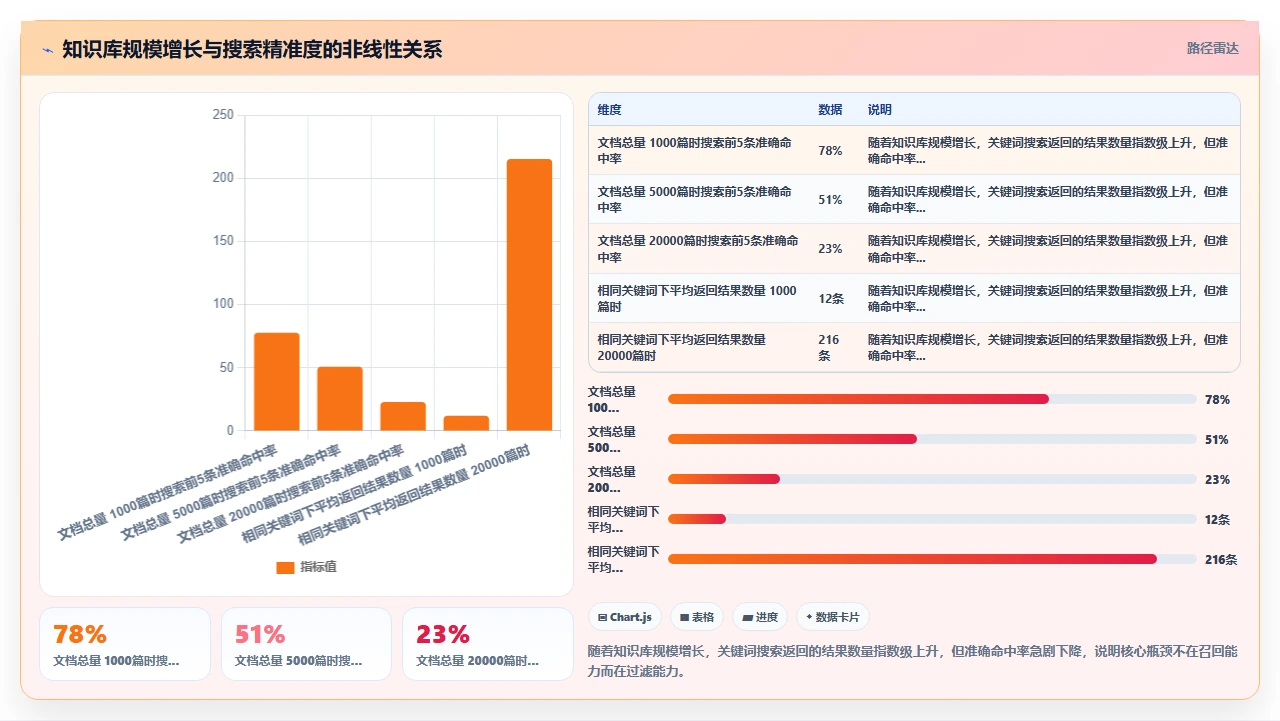This screenshot has width=1280, height=721.
Task: Open the 78% stat card
Action: pos(125,644)
